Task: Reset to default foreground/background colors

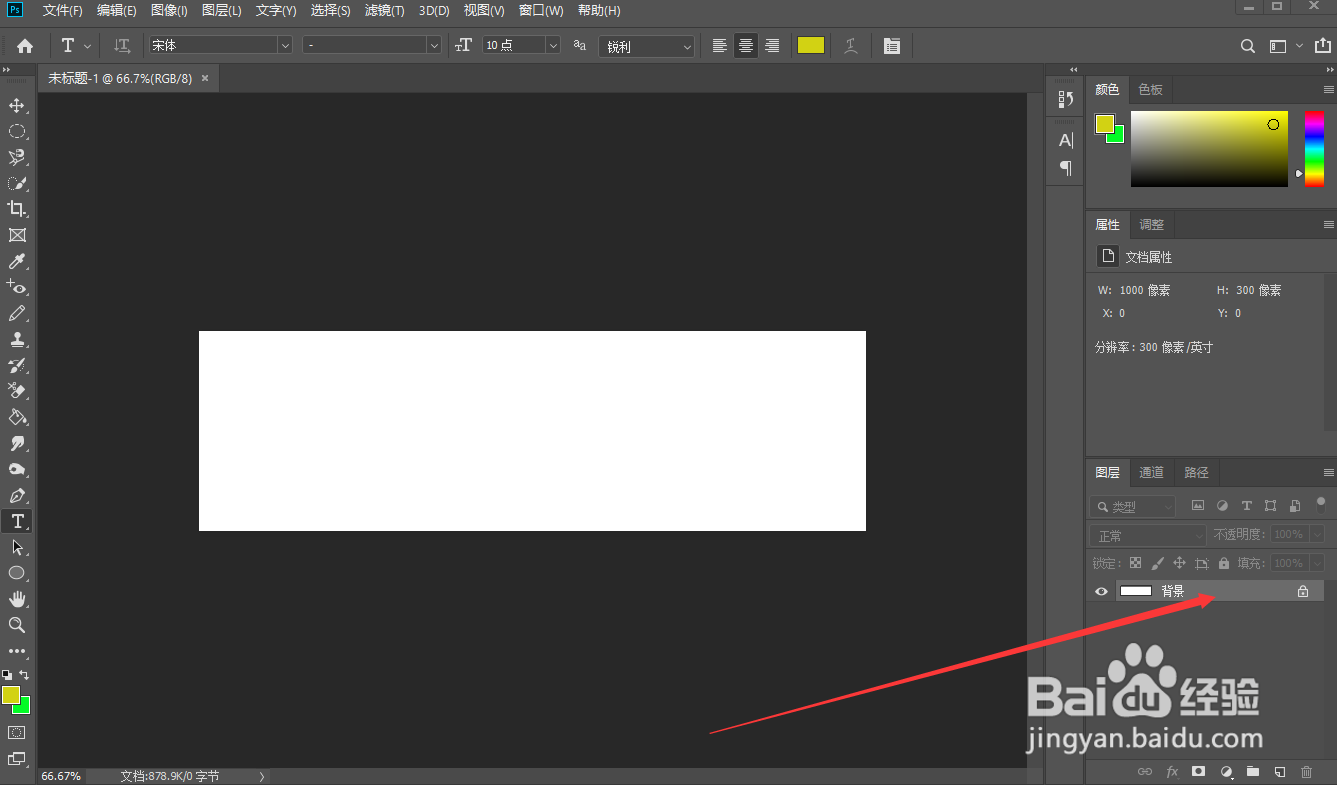Action: (7, 676)
